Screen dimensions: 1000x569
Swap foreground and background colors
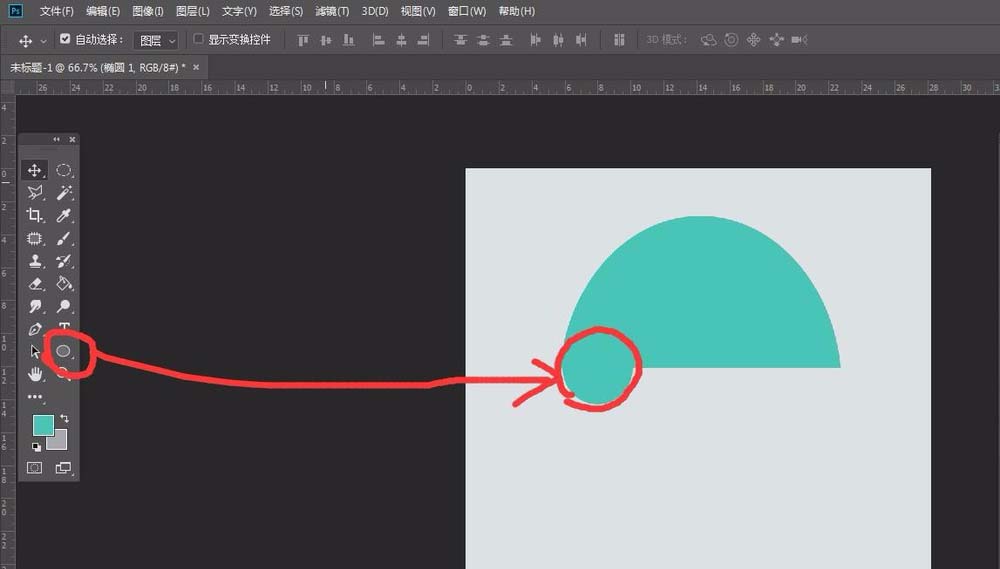click(65, 418)
